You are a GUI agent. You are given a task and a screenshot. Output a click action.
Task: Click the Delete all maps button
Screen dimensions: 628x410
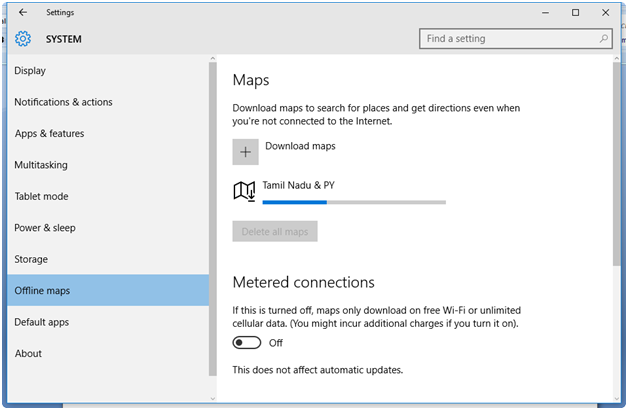tap(275, 232)
